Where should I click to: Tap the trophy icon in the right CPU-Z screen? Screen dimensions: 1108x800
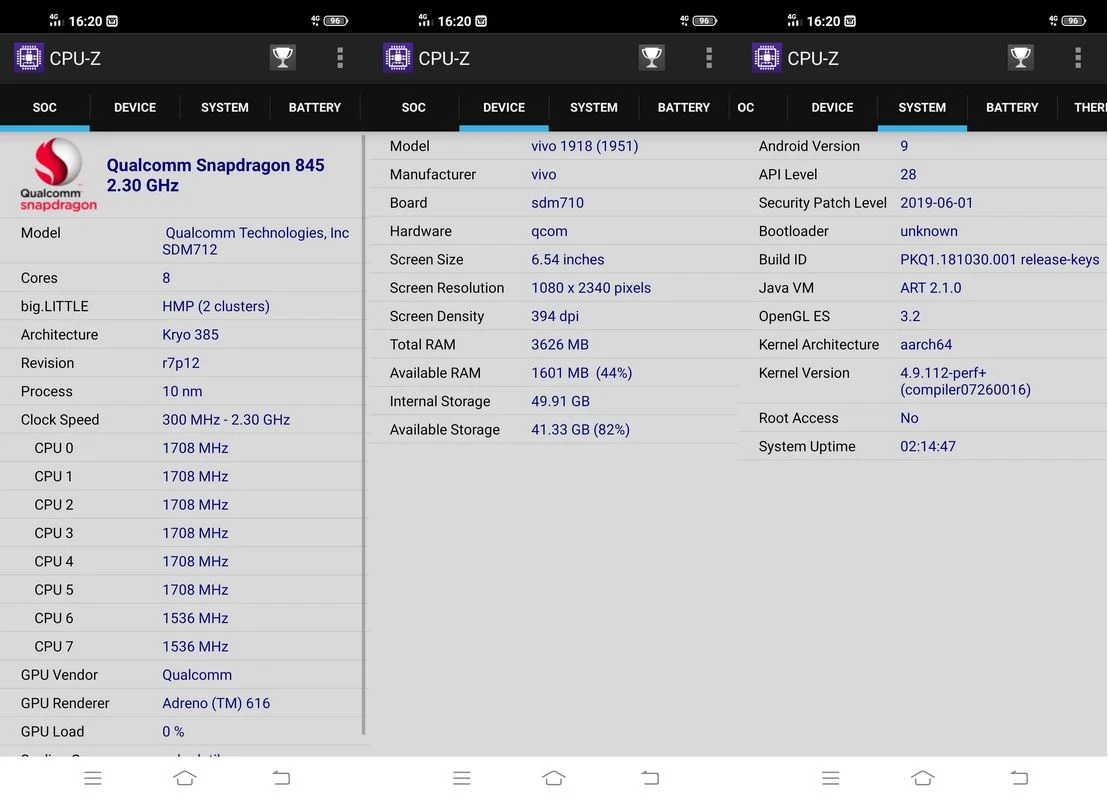1020,57
